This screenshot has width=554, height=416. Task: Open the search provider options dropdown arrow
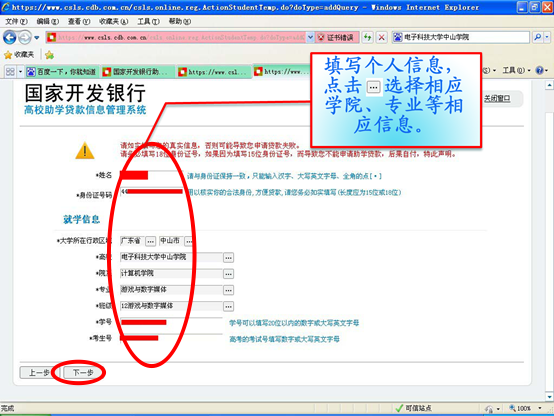547,37
